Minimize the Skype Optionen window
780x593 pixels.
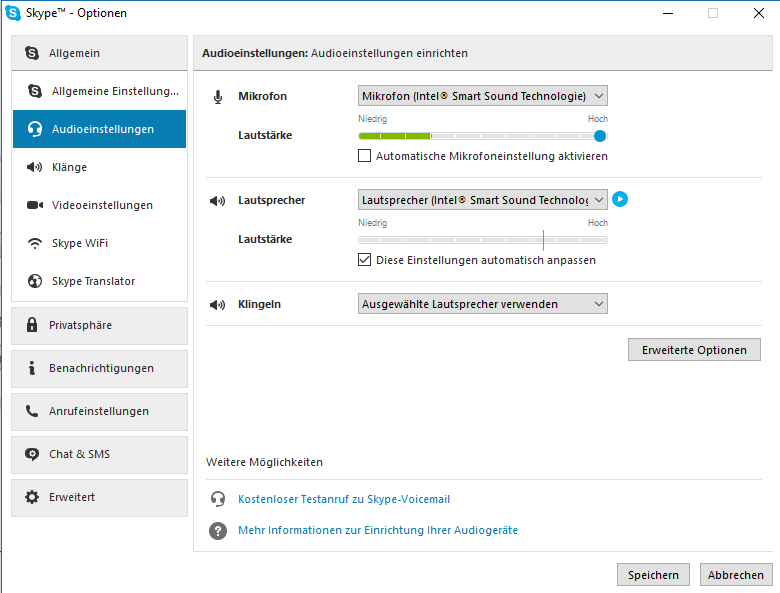(x=668, y=13)
